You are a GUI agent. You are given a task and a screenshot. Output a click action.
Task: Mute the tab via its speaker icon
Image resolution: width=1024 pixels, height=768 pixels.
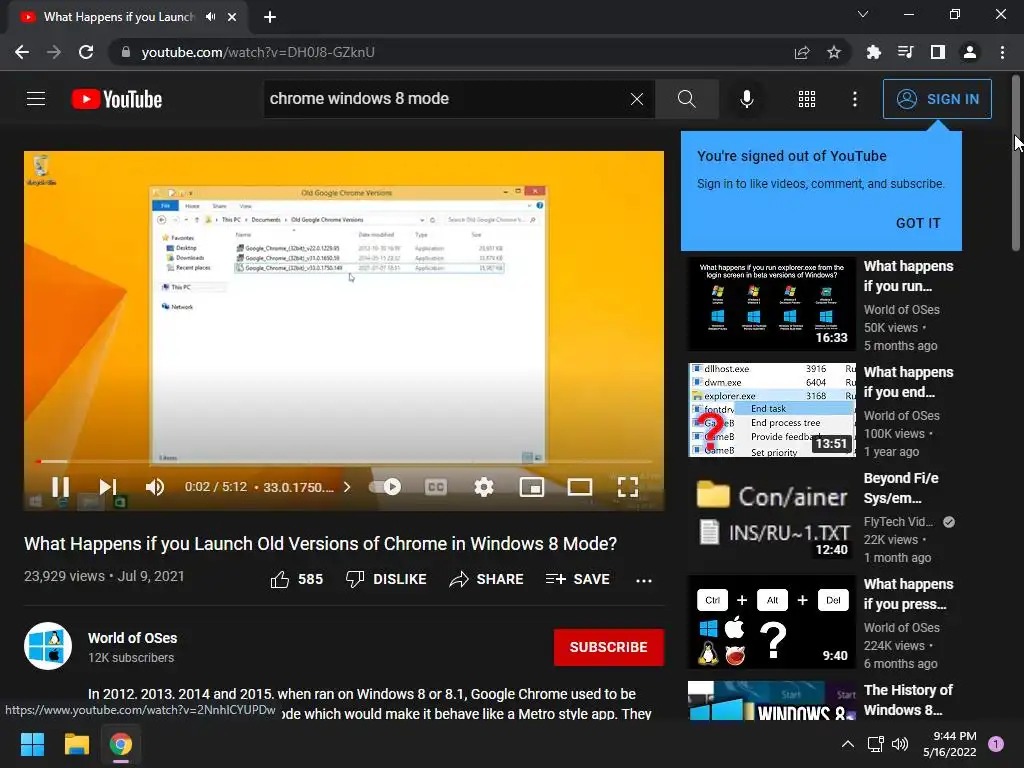210,17
